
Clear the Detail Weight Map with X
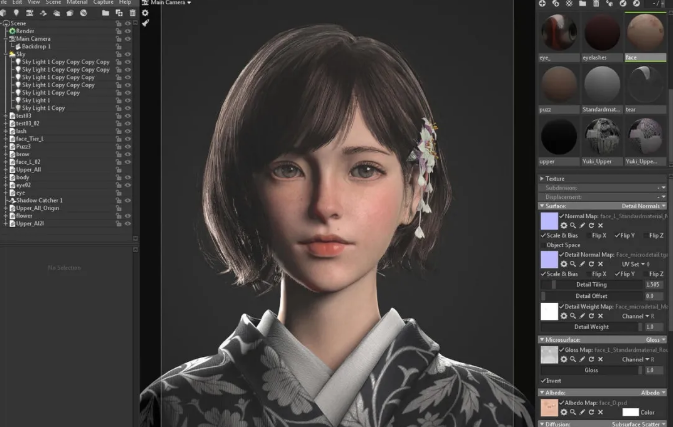point(600,316)
